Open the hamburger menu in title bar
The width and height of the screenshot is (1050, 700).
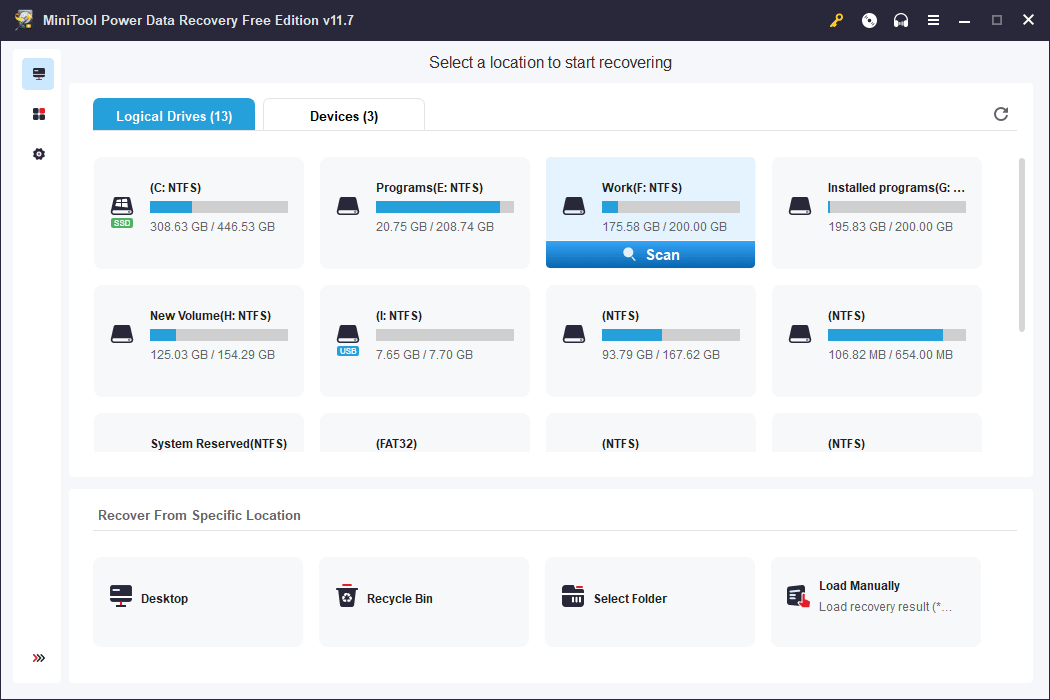[933, 21]
